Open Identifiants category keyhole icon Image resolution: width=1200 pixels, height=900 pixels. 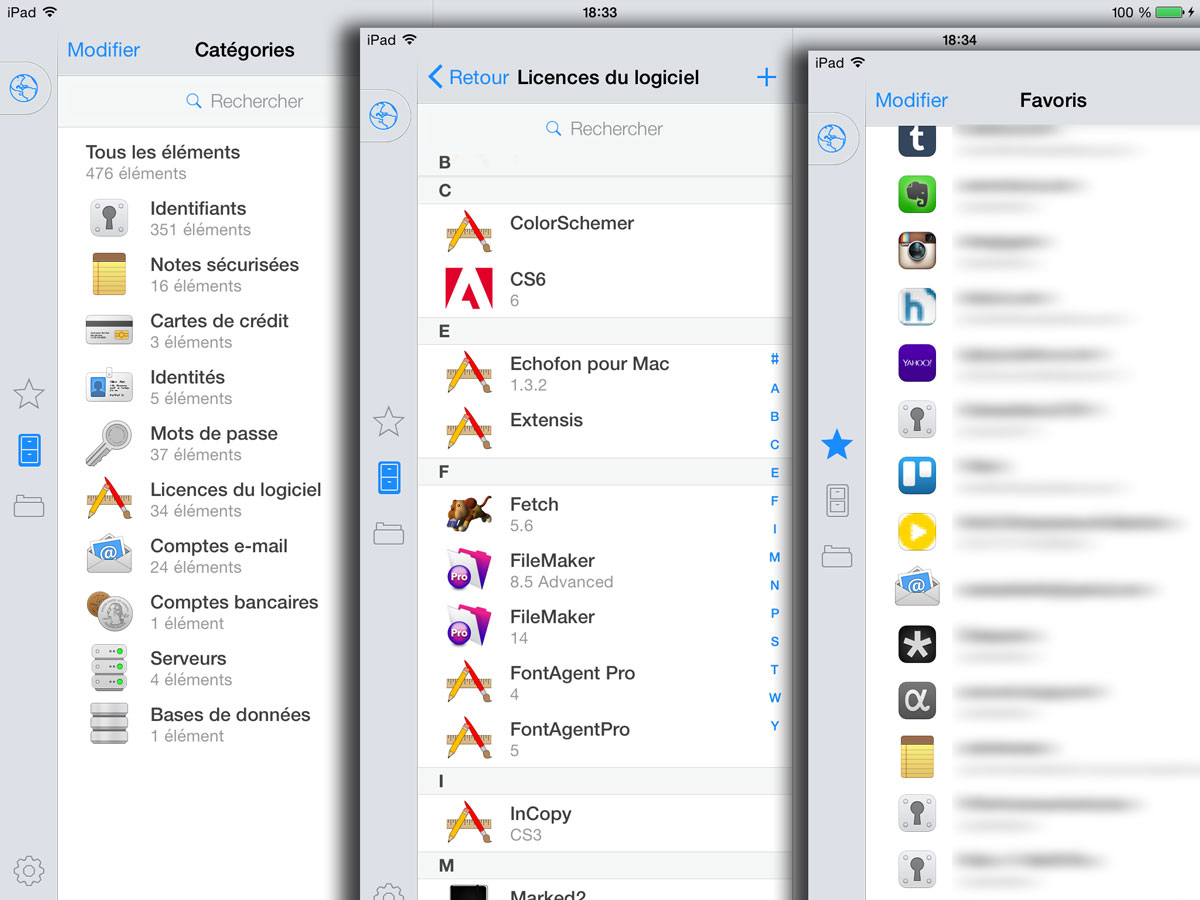pyautogui.click(x=110, y=218)
